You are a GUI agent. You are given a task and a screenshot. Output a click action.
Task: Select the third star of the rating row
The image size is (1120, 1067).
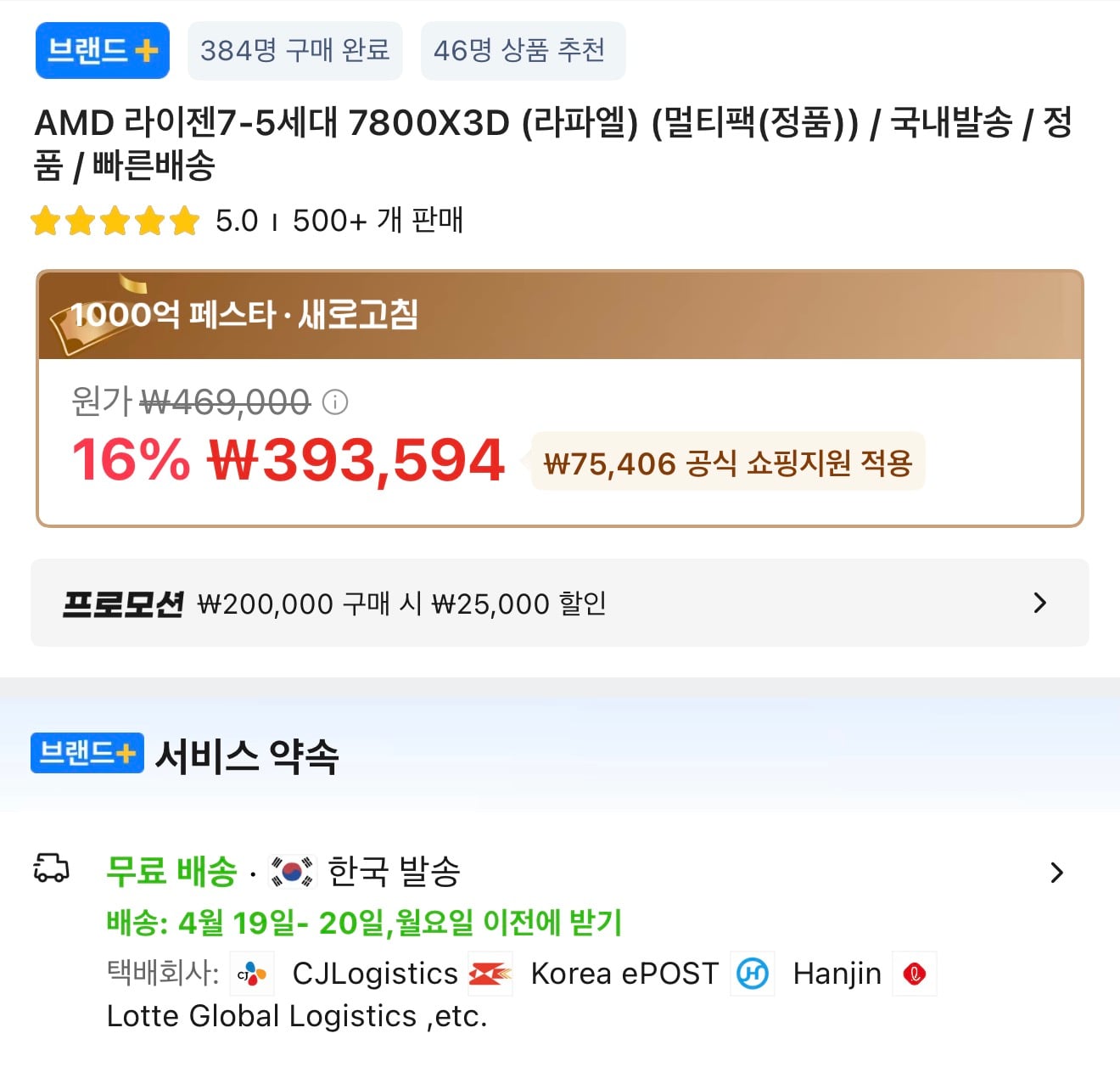tap(115, 221)
